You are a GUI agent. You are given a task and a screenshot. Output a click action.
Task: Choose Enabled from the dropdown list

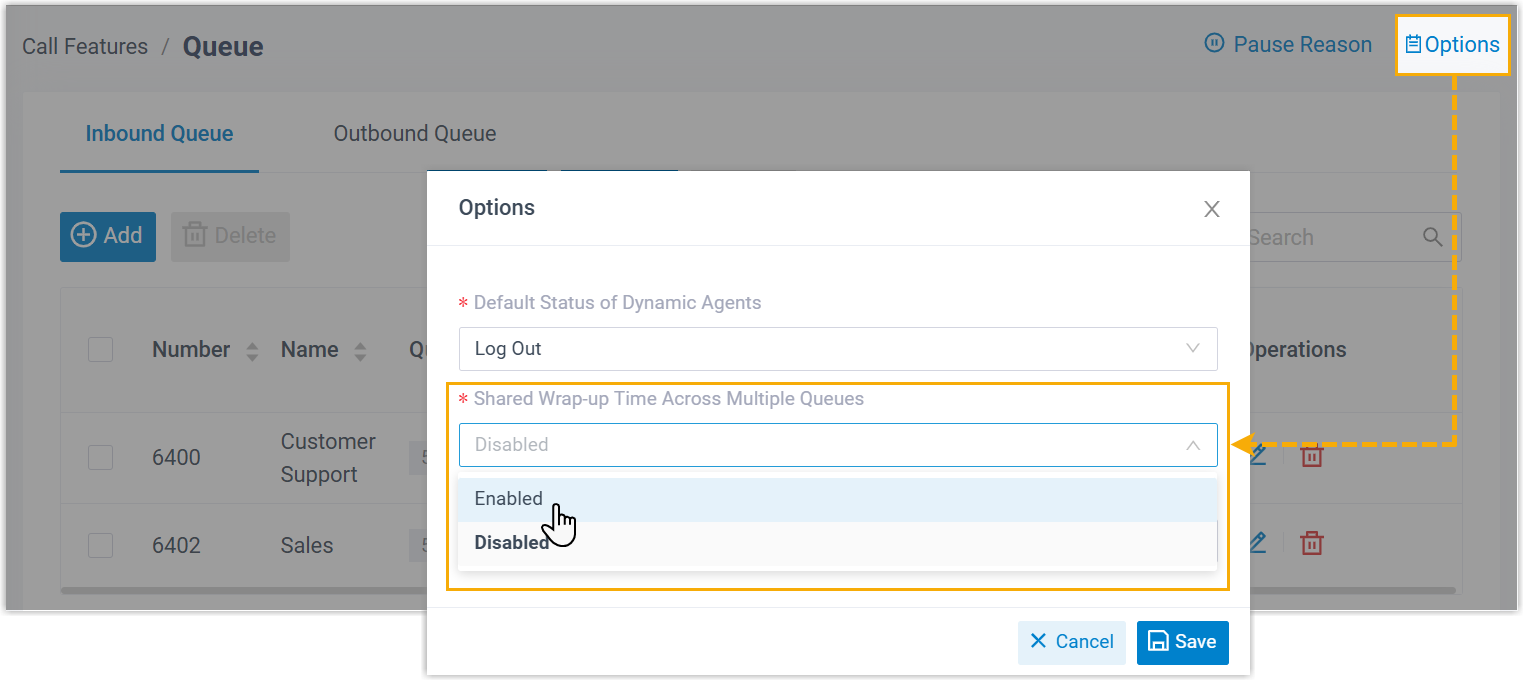click(509, 499)
